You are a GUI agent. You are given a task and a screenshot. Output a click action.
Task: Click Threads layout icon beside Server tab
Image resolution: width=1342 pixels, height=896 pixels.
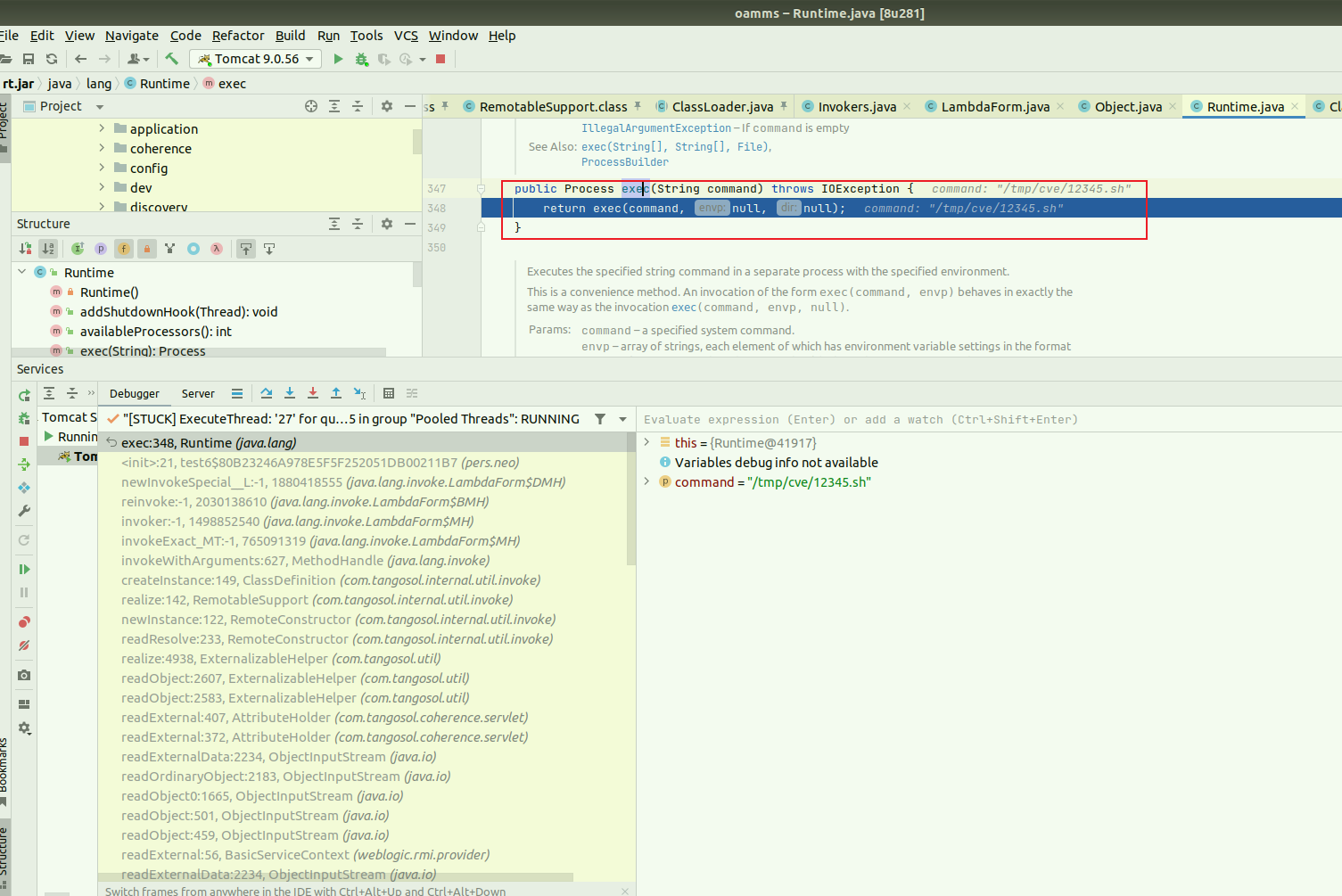click(x=237, y=393)
